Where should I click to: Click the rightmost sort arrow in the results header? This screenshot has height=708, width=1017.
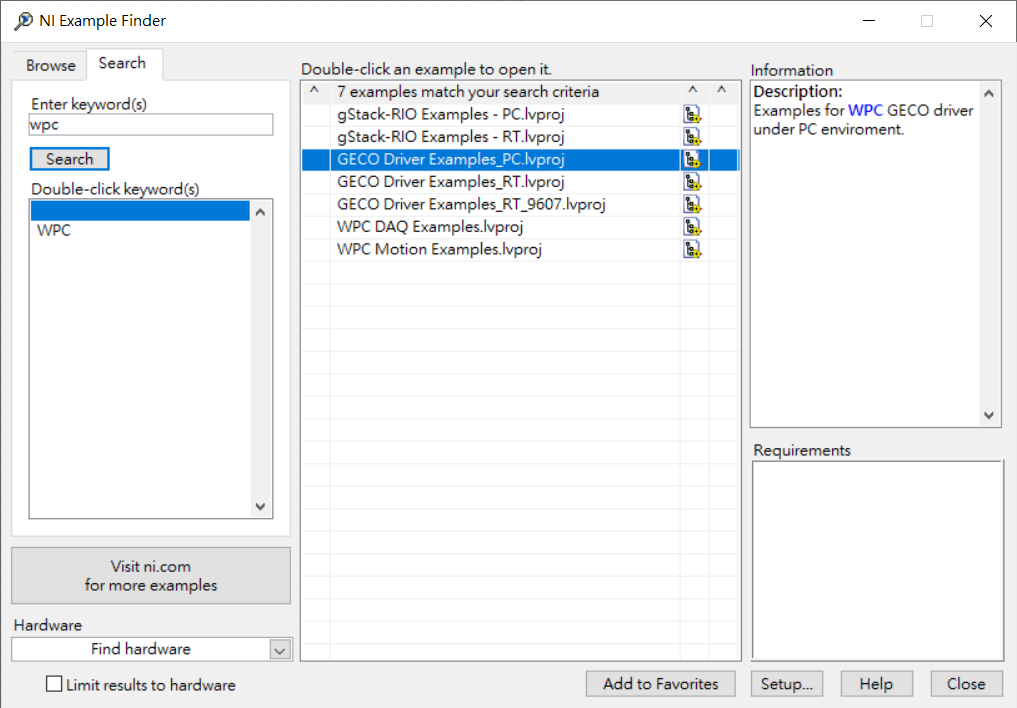(723, 90)
